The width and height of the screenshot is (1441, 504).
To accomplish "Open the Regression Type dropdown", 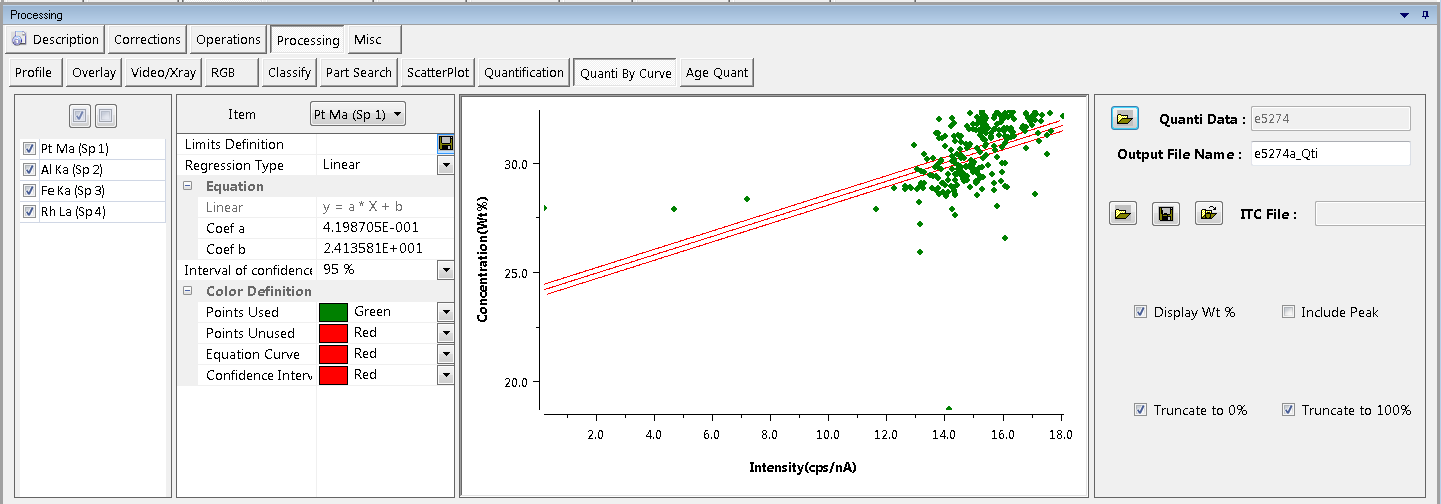I will tap(445, 165).
